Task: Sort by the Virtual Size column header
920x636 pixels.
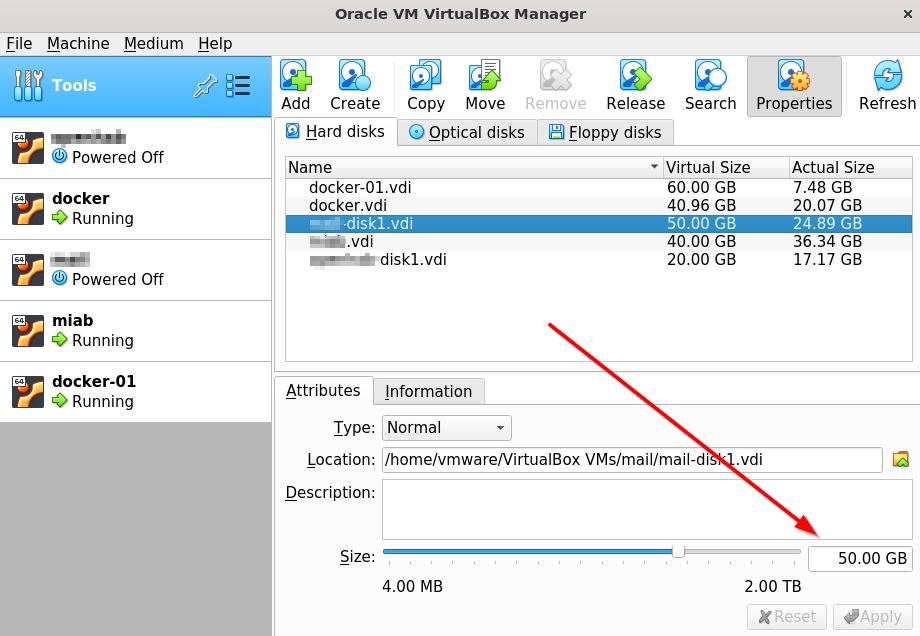Action: [726, 167]
